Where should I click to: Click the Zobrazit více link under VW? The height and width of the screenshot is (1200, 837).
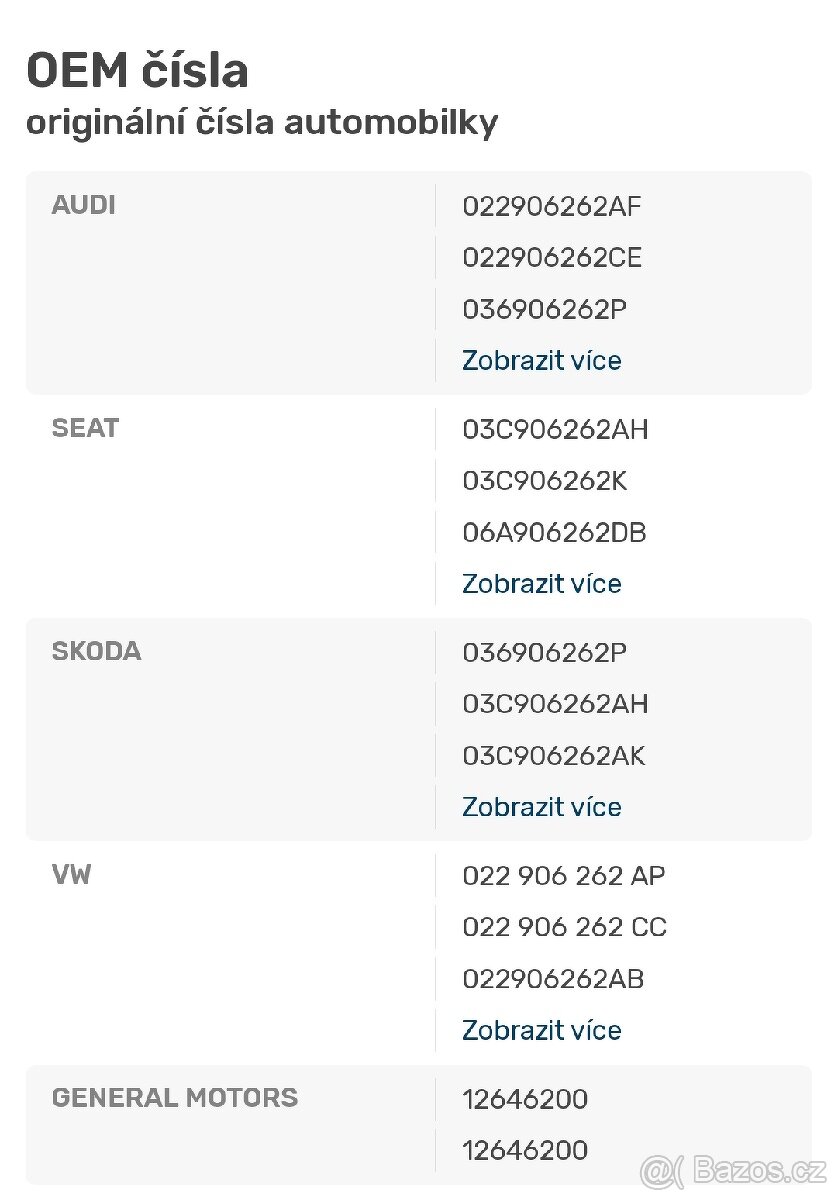541,1030
